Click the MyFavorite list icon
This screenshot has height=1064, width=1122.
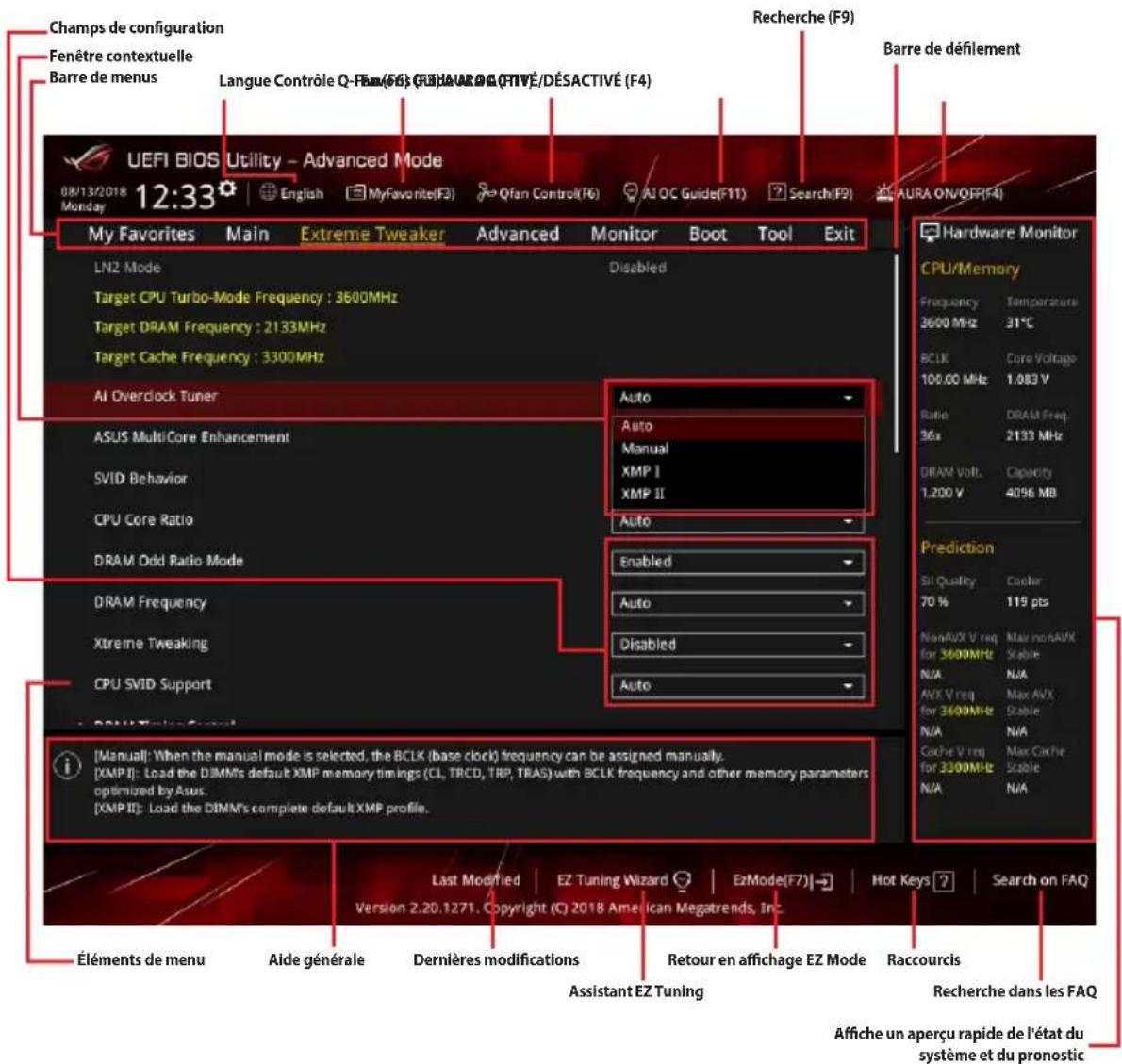click(355, 192)
